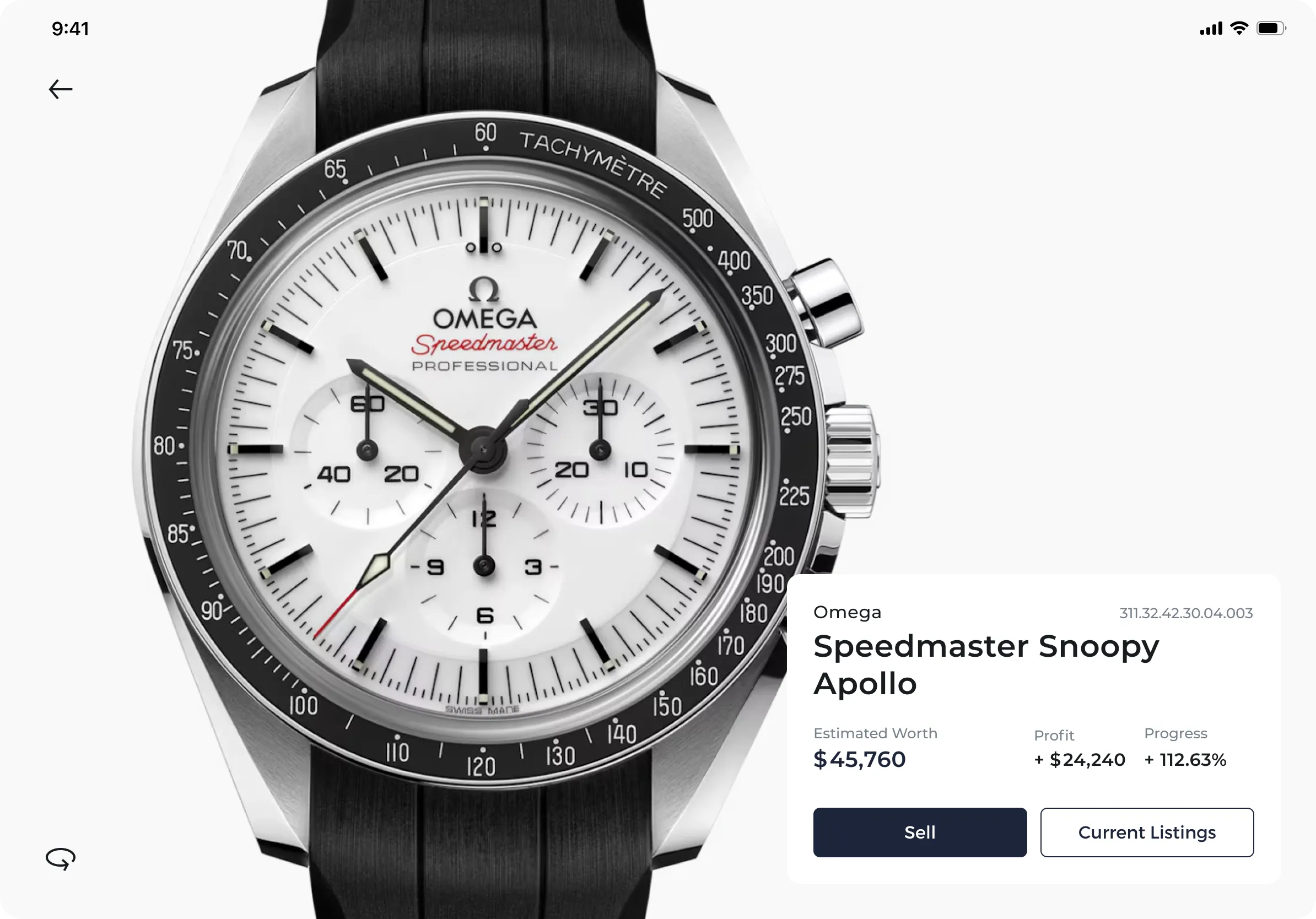Click the progress + 112.63% value
The height and width of the screenshot is (919, 1316).
click(x=1185, y=760)
